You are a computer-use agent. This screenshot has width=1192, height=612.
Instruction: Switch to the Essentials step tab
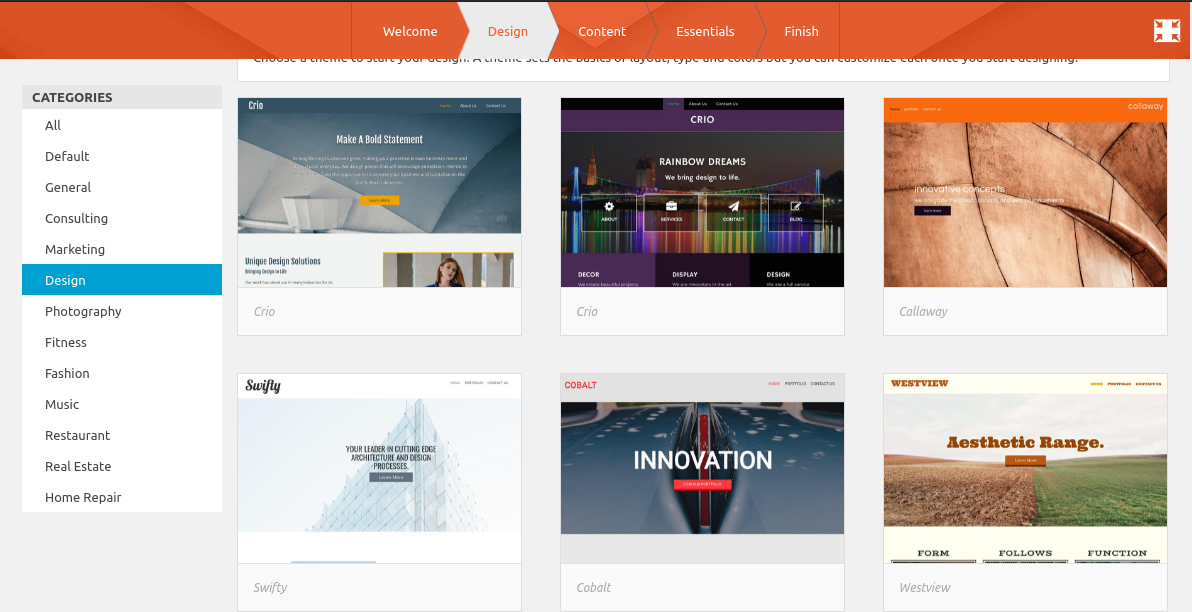click(705, 31)
